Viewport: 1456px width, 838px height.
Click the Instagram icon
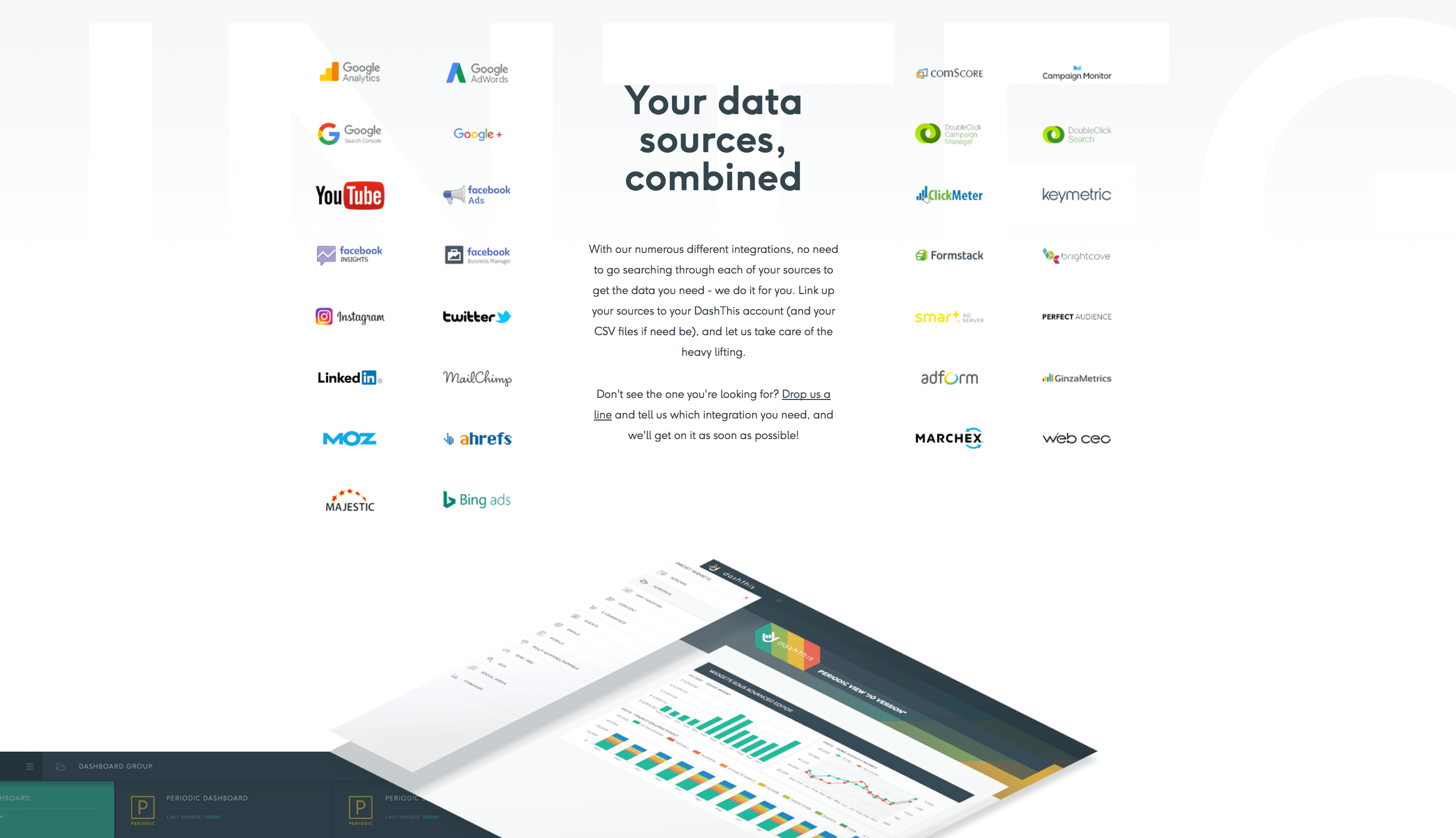pyautogui.click(x=322, y=315)
